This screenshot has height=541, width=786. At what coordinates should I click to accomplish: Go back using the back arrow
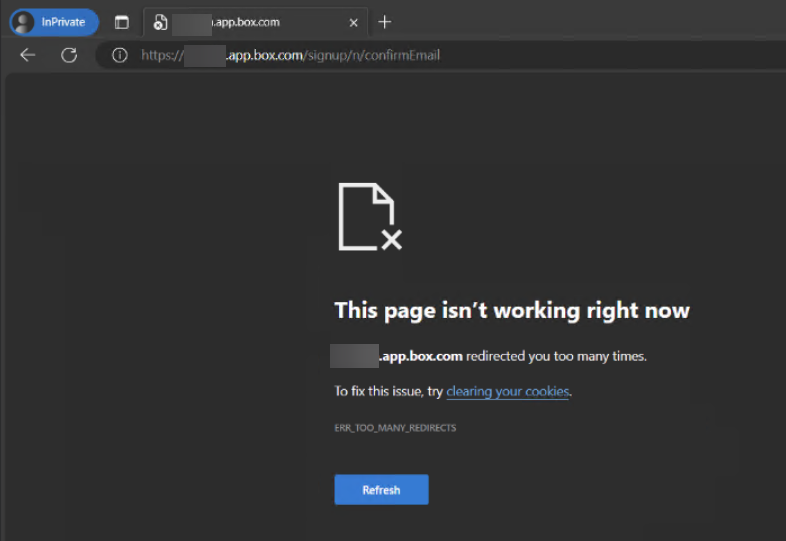(28, 55)
